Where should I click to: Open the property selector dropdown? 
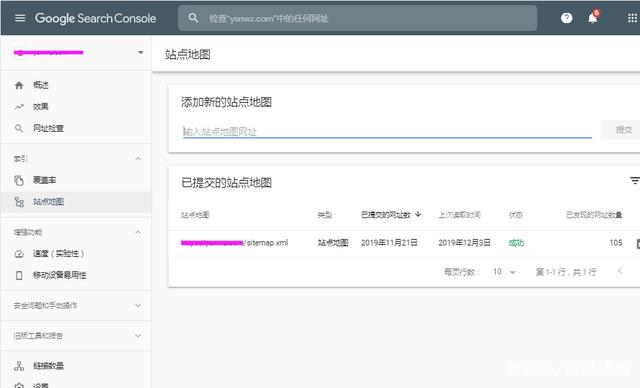78,53
